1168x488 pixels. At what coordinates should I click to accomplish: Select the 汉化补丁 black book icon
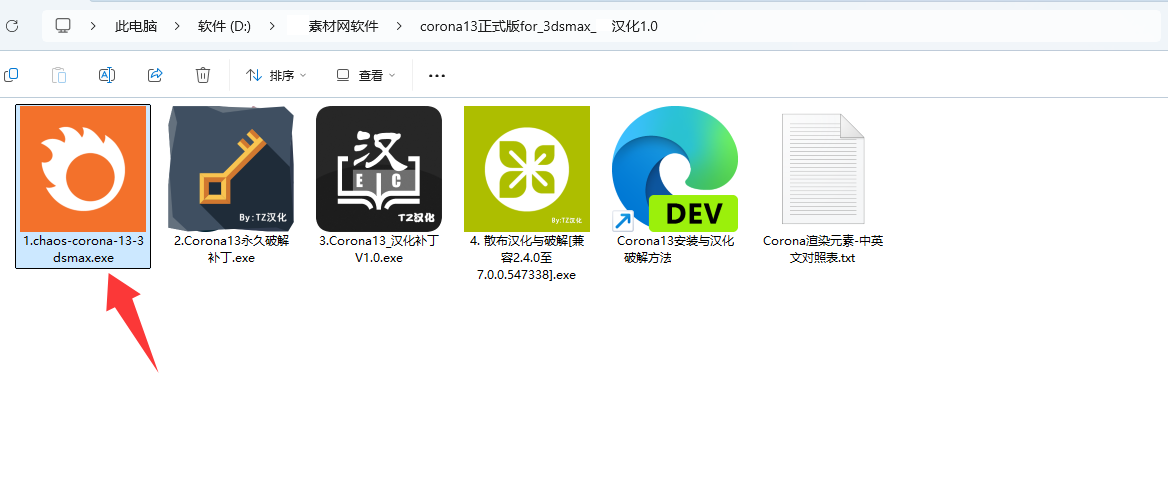[x=378, y=169]
